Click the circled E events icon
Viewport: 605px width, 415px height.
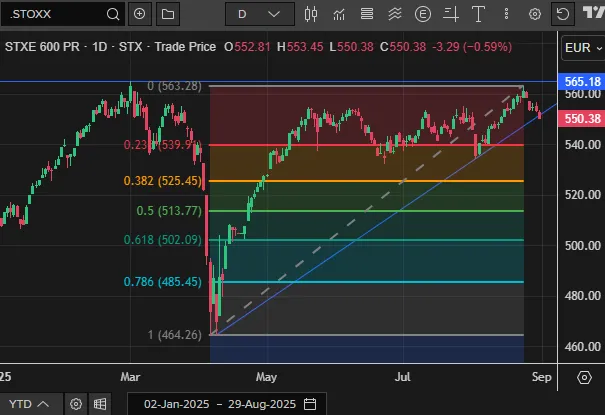pos(423,14)
